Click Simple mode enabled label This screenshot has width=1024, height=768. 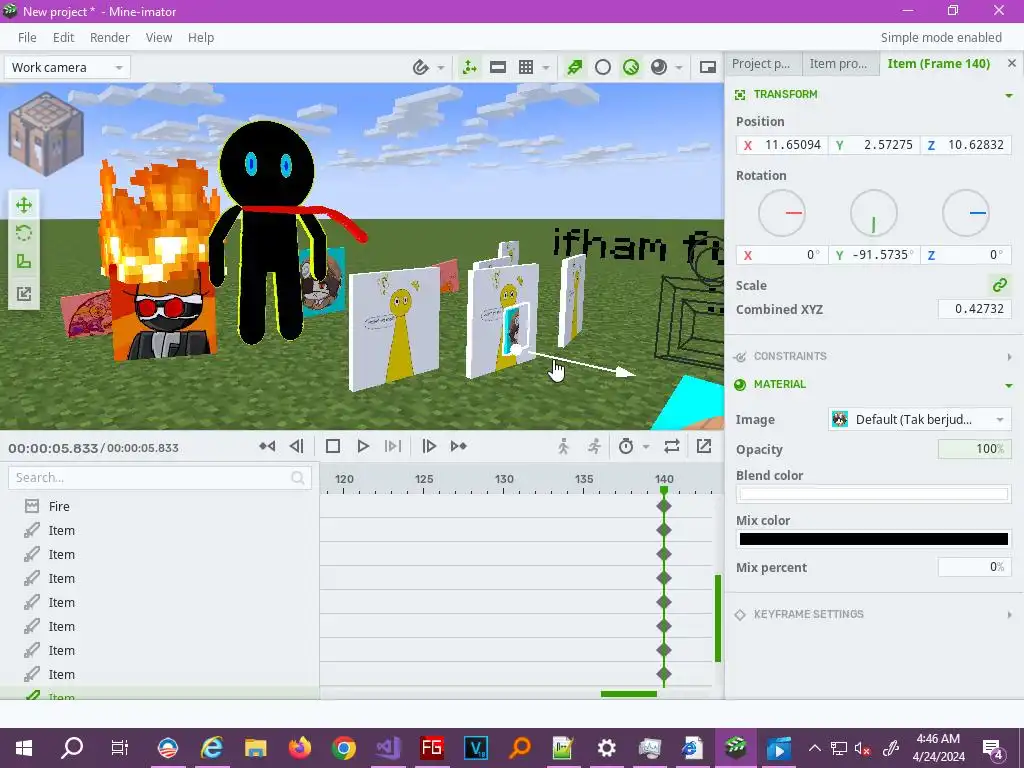941,37
